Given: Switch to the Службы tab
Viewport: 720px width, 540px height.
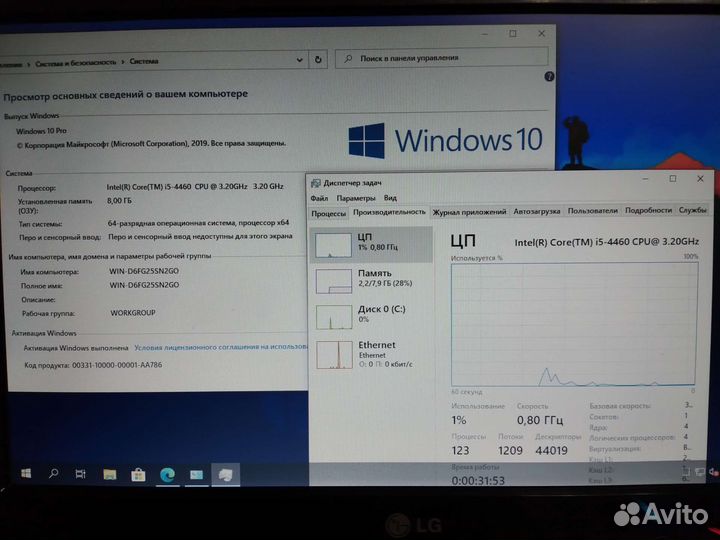Looking at the screenshot, I should point(692,210).
